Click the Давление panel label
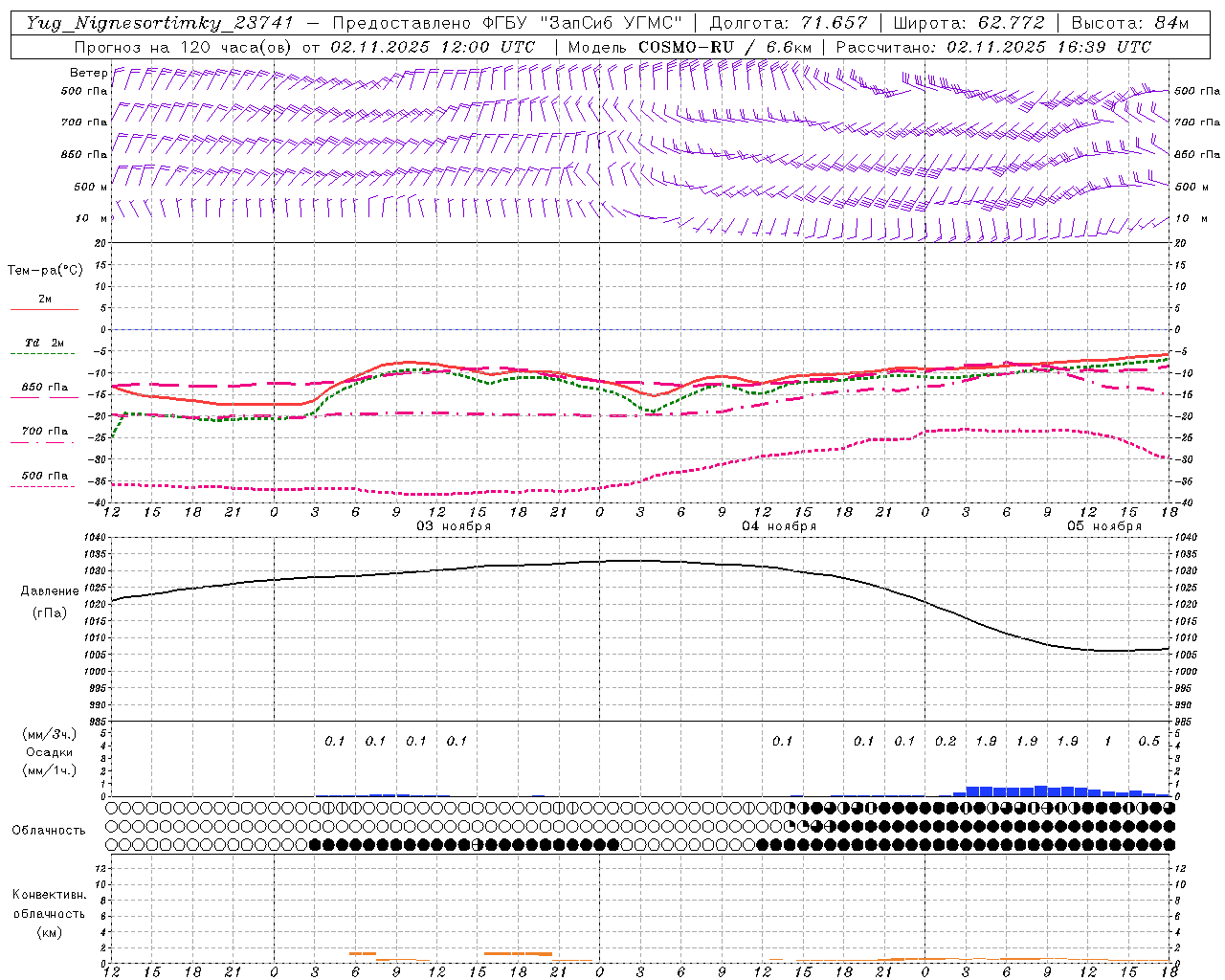 50,591
